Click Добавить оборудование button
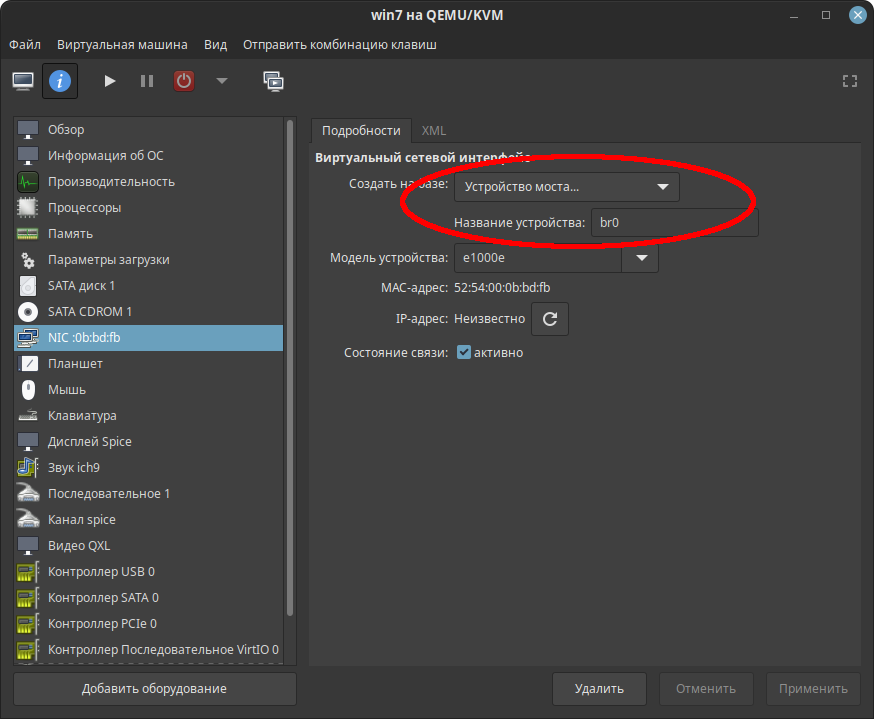 pos(155,689)
